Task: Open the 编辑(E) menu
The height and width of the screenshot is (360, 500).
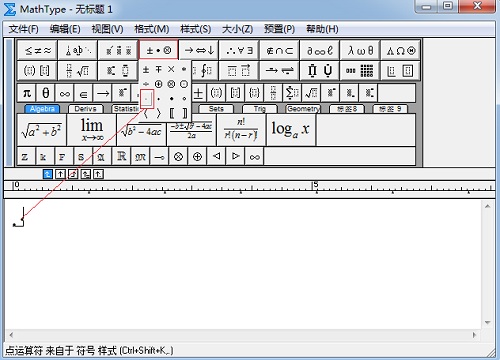Action: (x=65, y=29)
